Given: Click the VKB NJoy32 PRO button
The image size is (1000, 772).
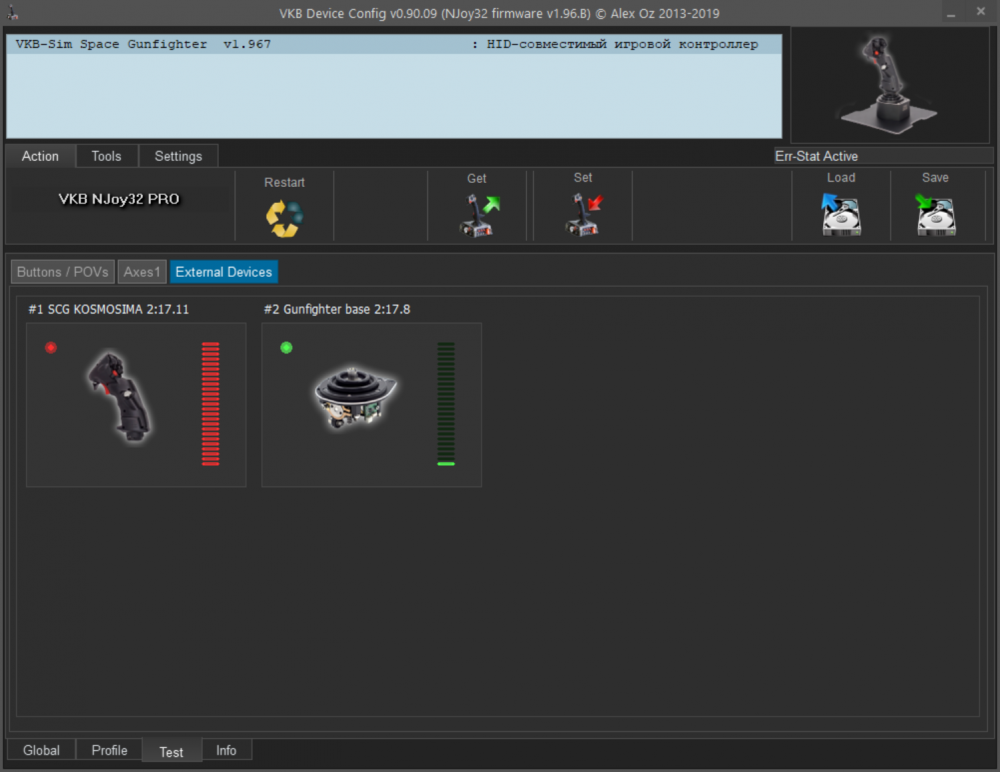Looking at the screenshot, I should [x=118, y=199].
